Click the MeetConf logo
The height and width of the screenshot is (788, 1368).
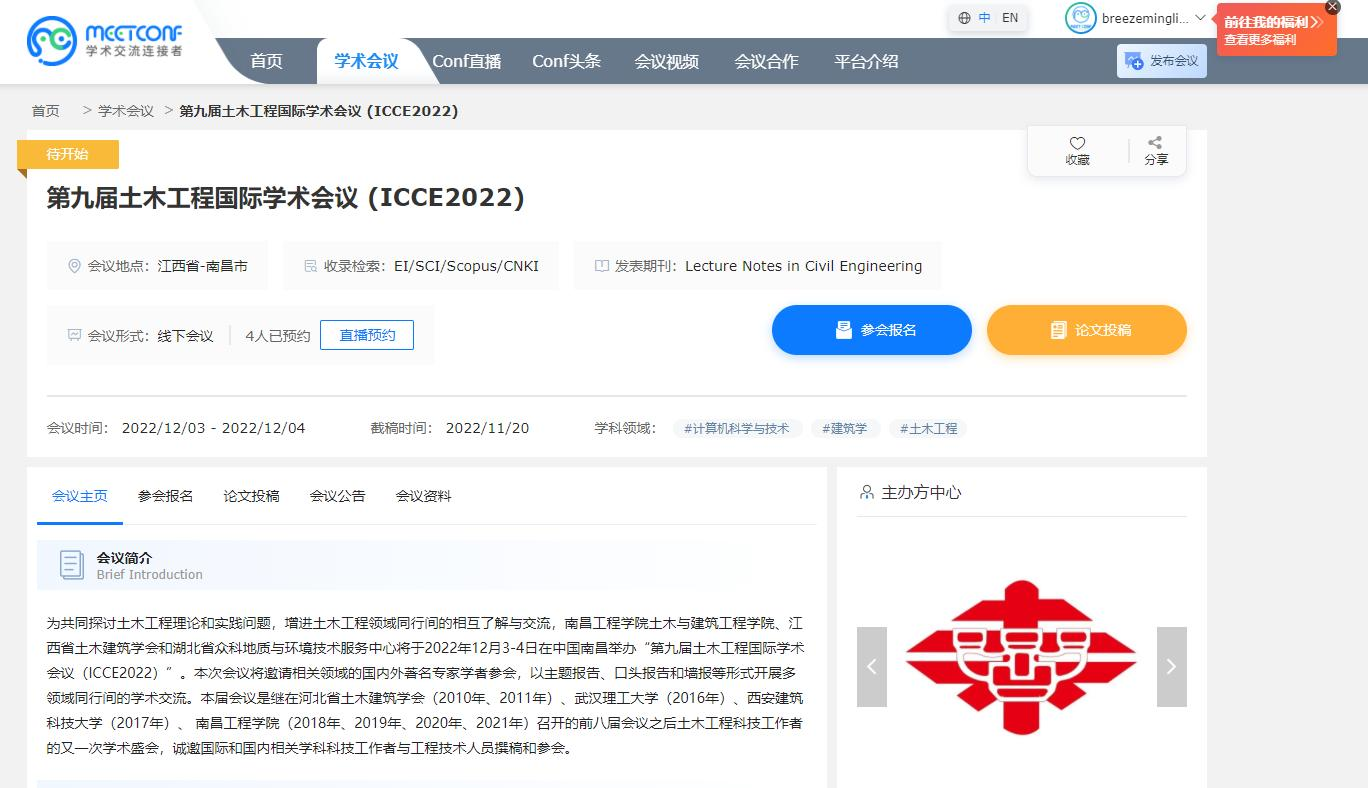click(x=105, y=39)
